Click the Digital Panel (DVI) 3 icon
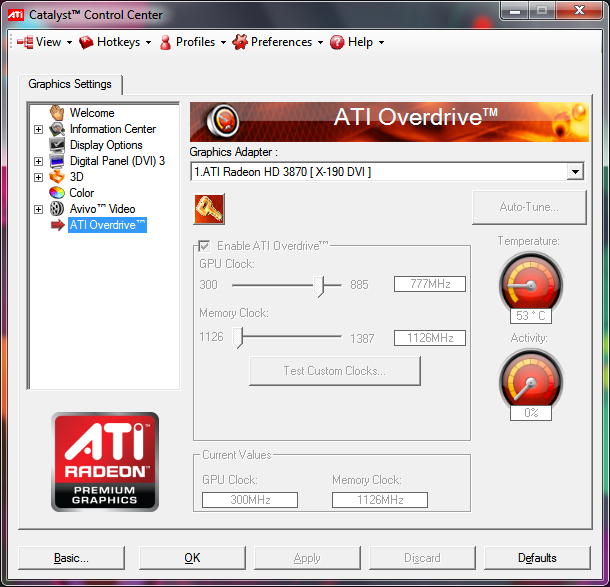This screenshot has width=610, height=587. click(57, 161)
